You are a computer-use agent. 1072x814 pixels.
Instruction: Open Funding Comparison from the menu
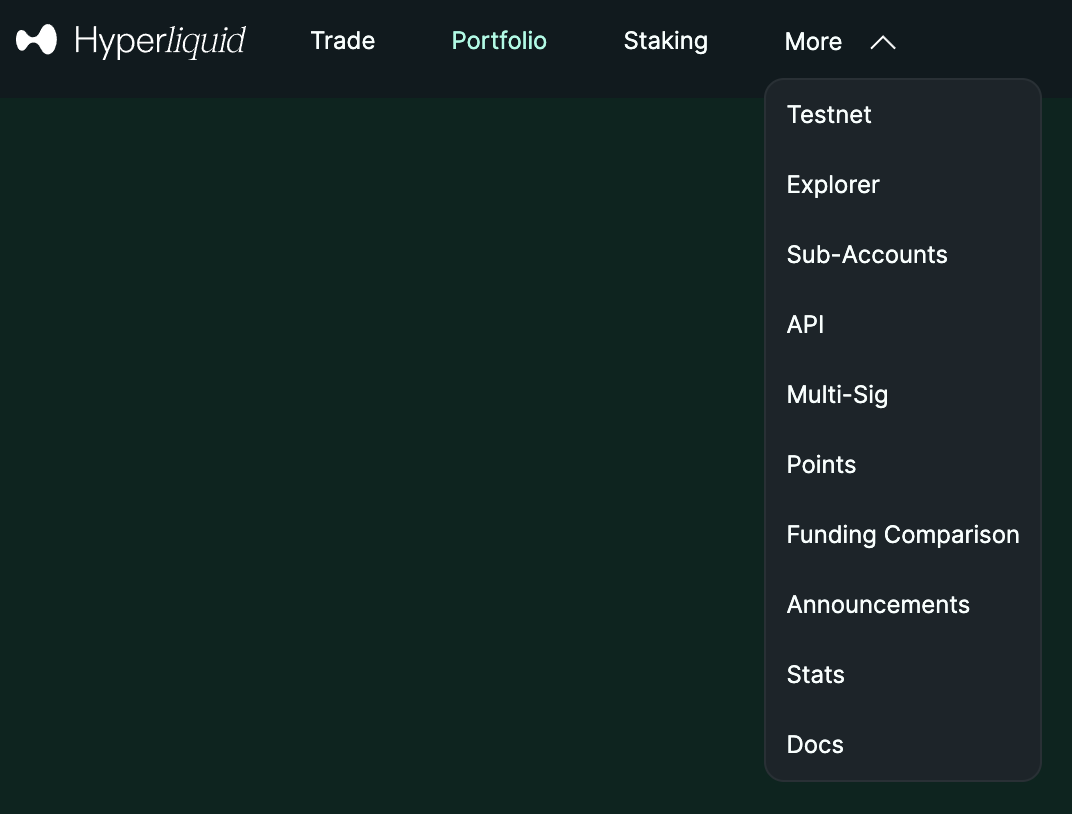click(903, 535)
